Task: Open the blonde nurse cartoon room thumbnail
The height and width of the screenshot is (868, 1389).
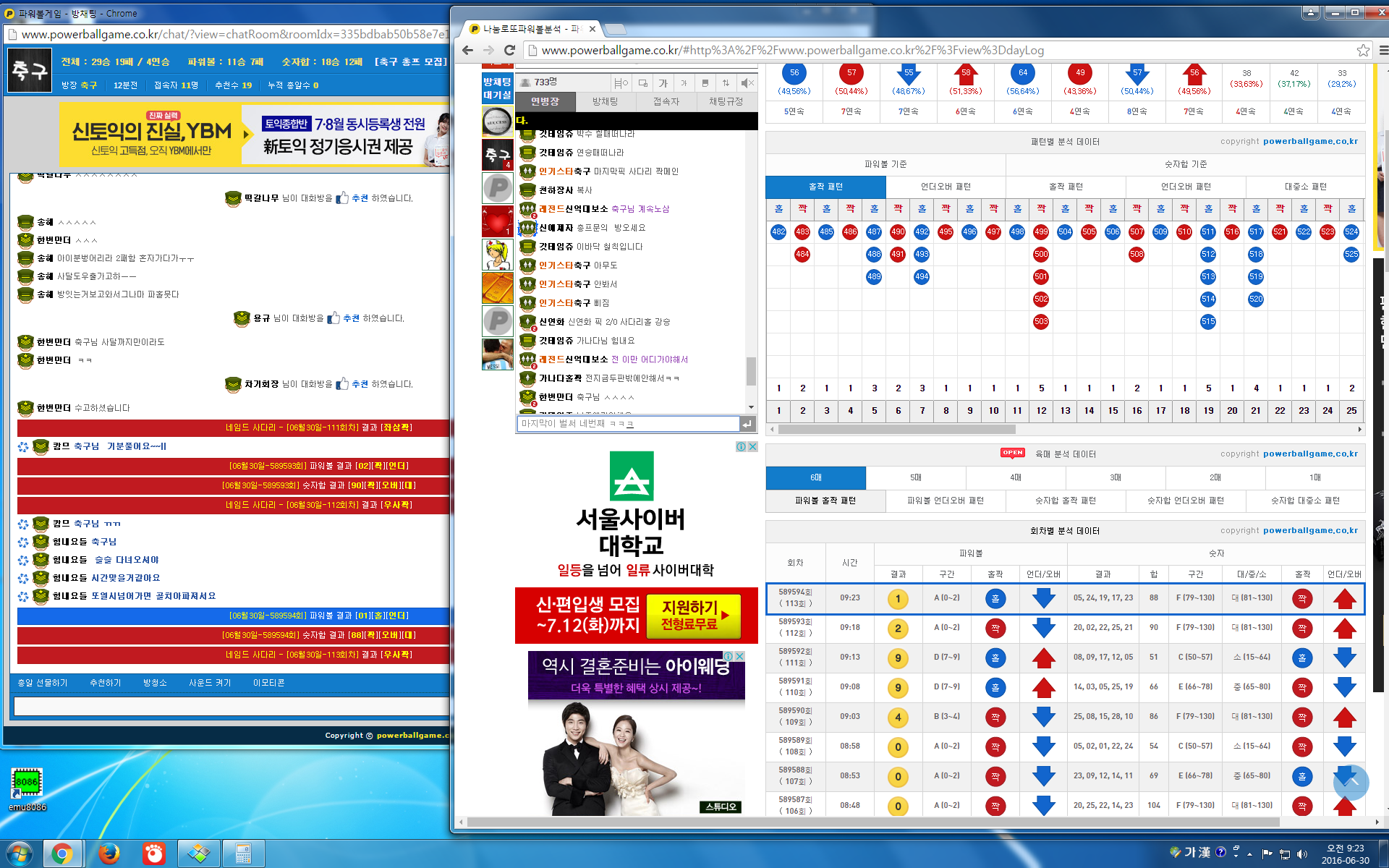Action: point(498,255)
